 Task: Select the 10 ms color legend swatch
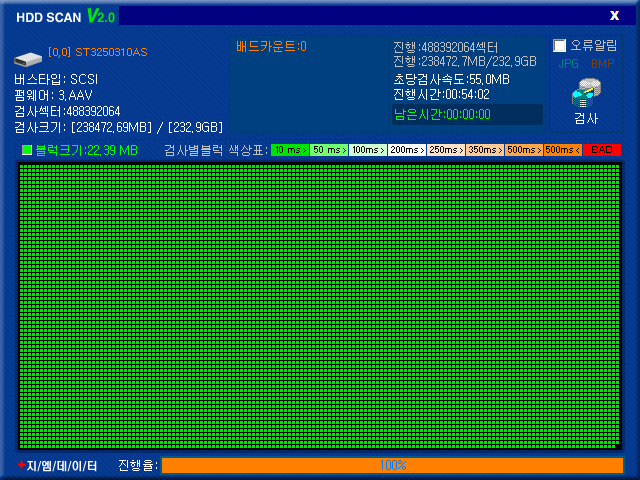click(x=290, y=150)
